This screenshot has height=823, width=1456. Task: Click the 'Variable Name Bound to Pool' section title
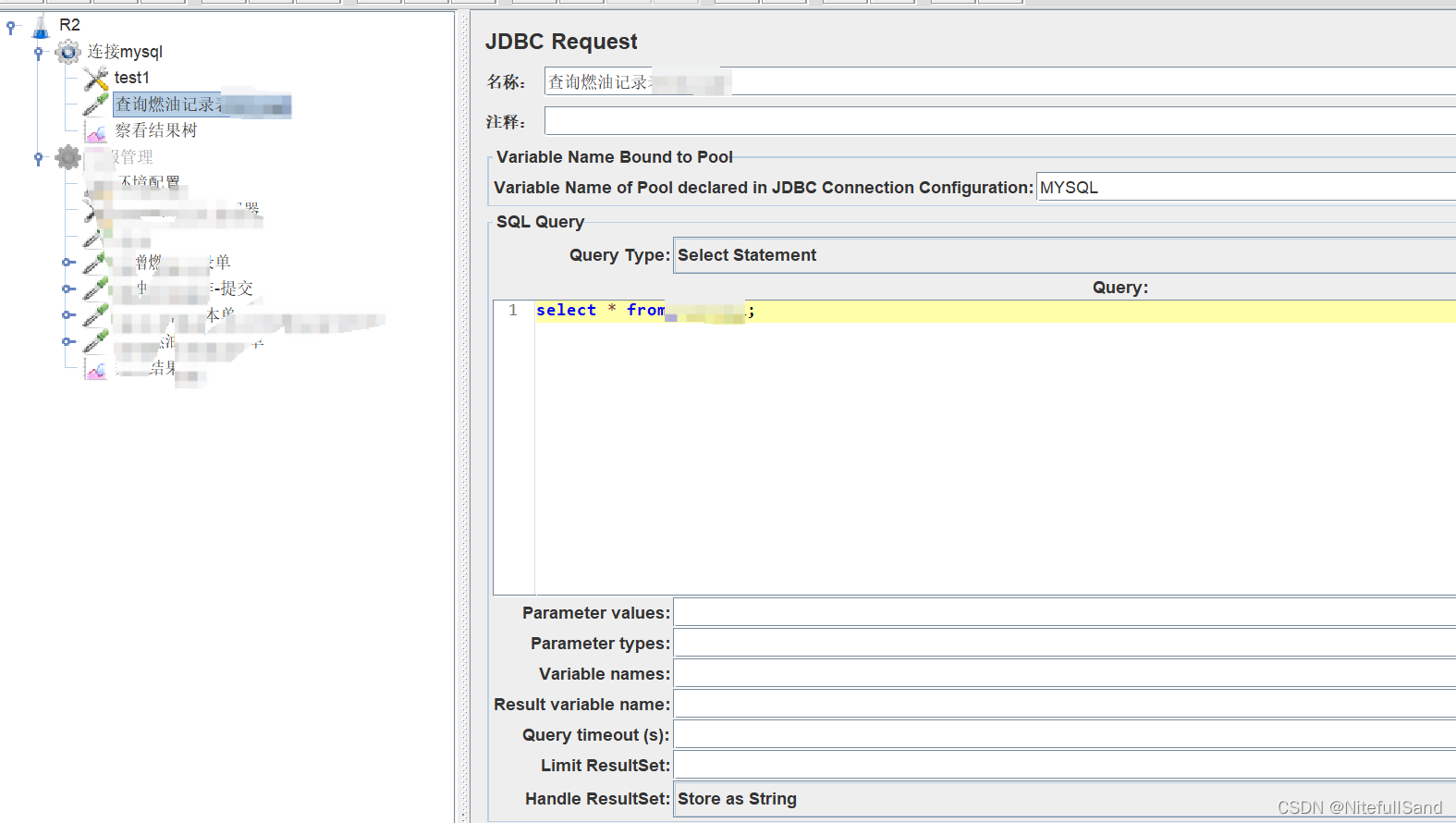[x=615, y=157]
